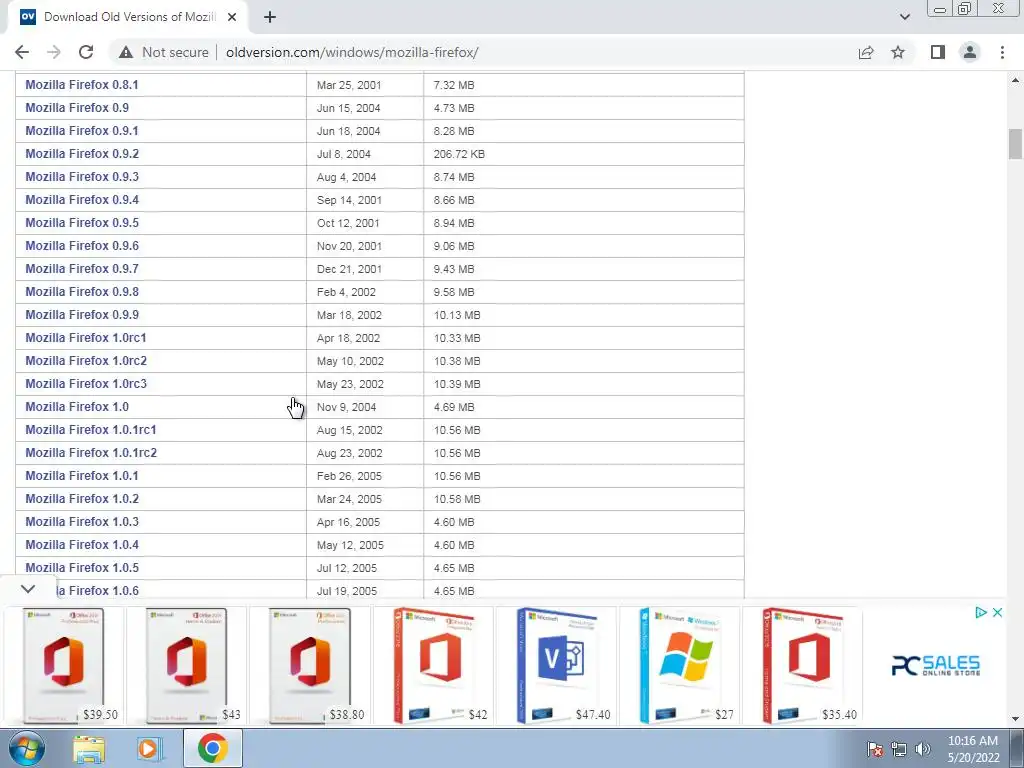
Task: Bookmark this page with the star
Action: [x=898, y=52]
